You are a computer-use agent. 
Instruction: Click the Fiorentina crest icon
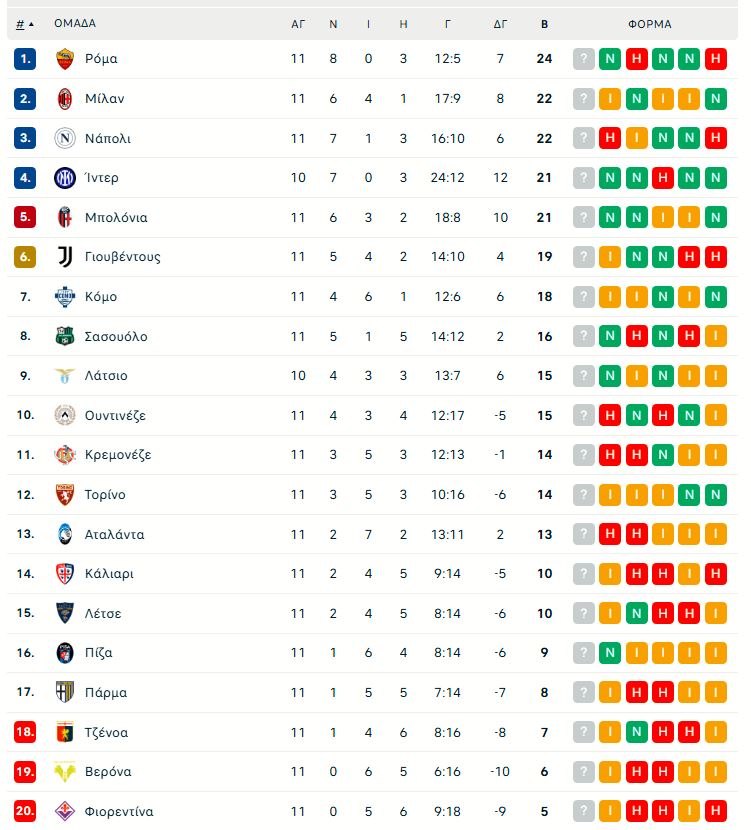click(x=65, y=811)
